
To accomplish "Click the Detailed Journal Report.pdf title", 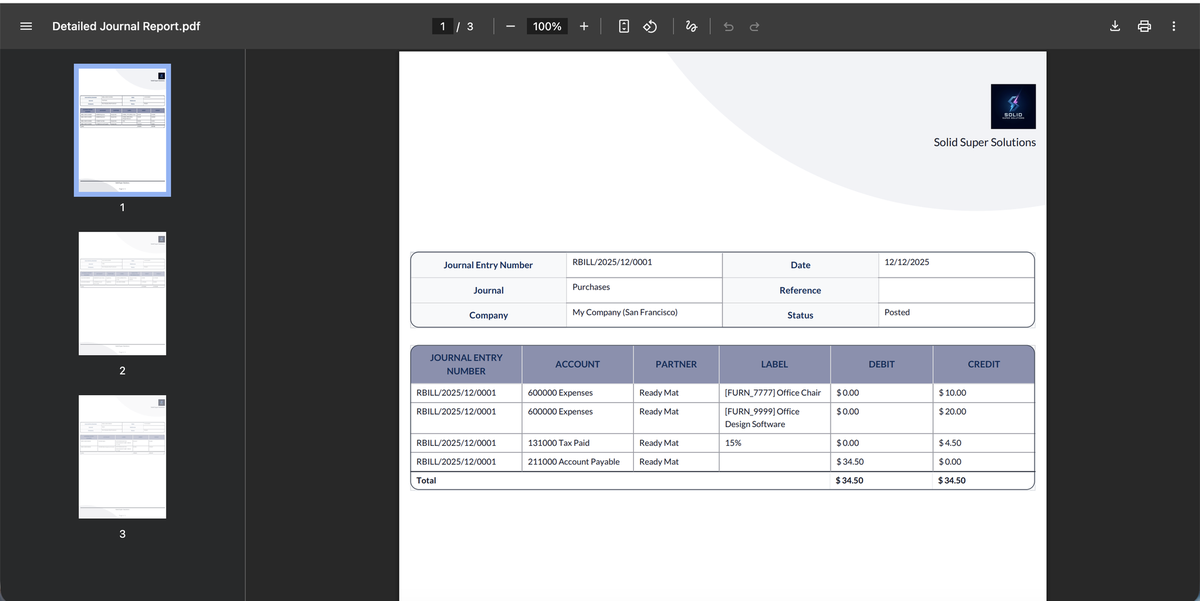I will [126, 26].
